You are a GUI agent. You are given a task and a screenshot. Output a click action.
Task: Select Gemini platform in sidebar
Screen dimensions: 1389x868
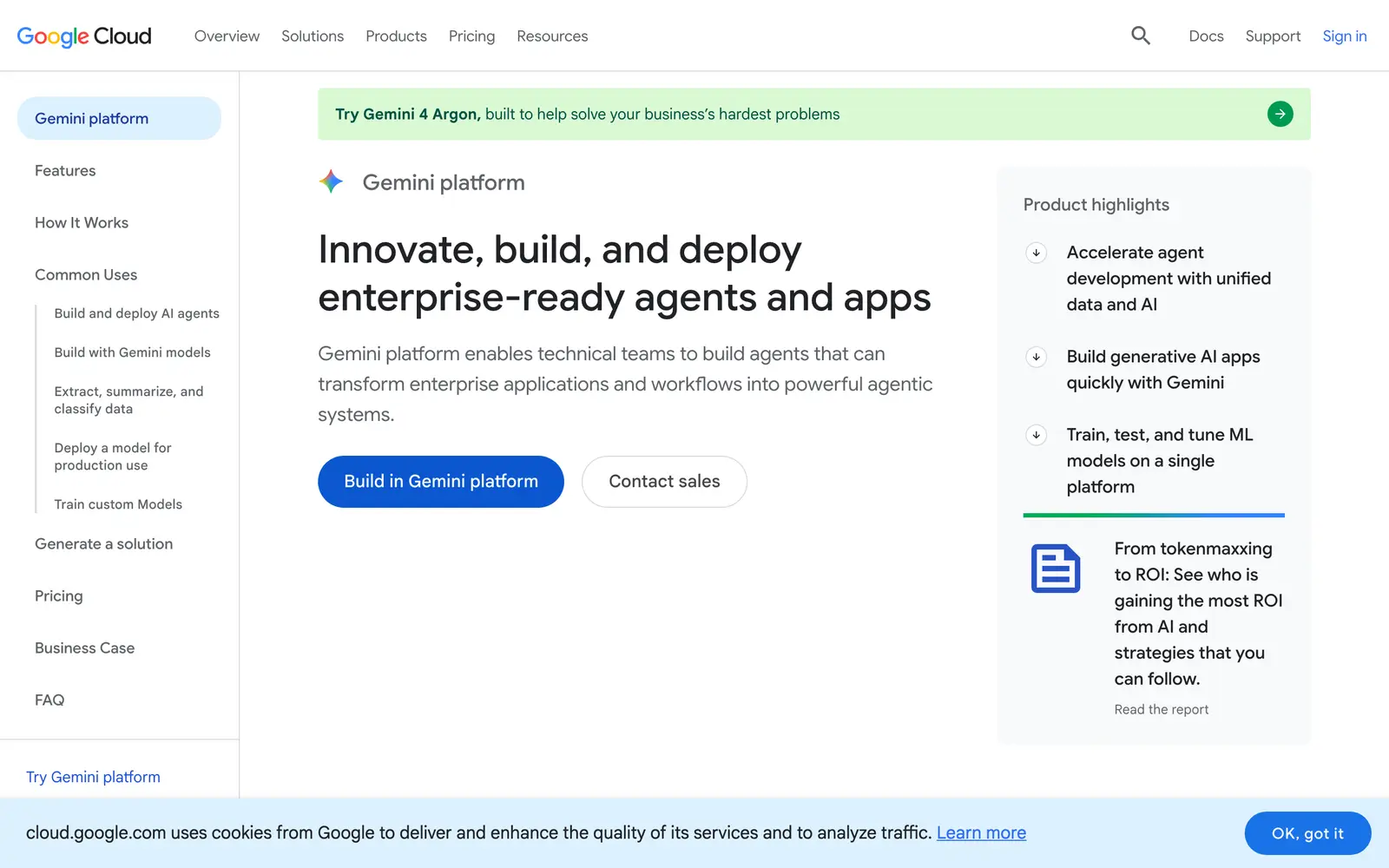[x=119, y=118]
